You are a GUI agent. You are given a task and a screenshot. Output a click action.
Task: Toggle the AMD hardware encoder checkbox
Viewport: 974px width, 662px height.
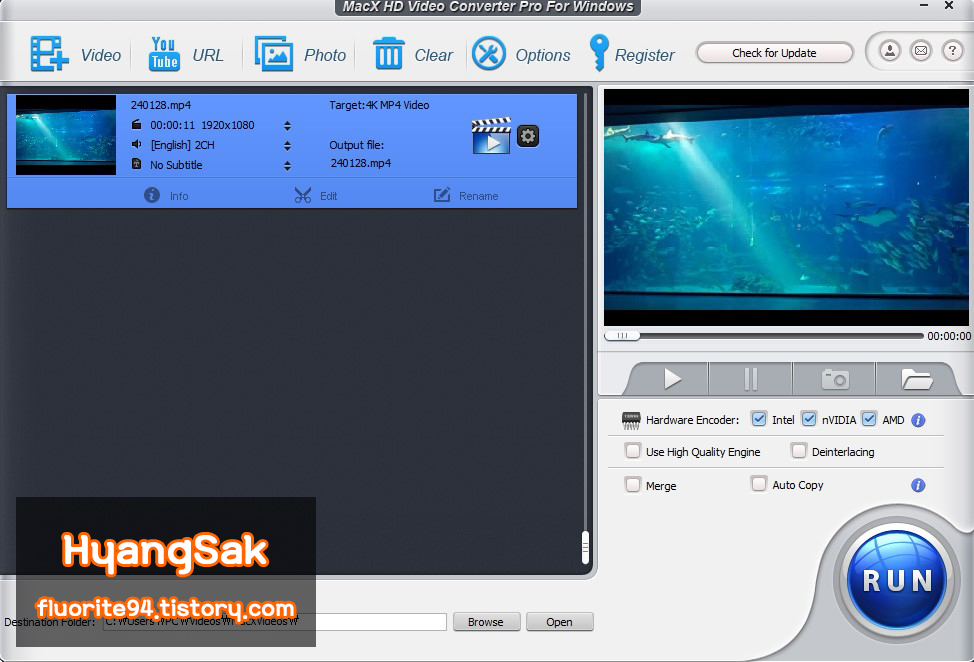(x=869, y=419)
